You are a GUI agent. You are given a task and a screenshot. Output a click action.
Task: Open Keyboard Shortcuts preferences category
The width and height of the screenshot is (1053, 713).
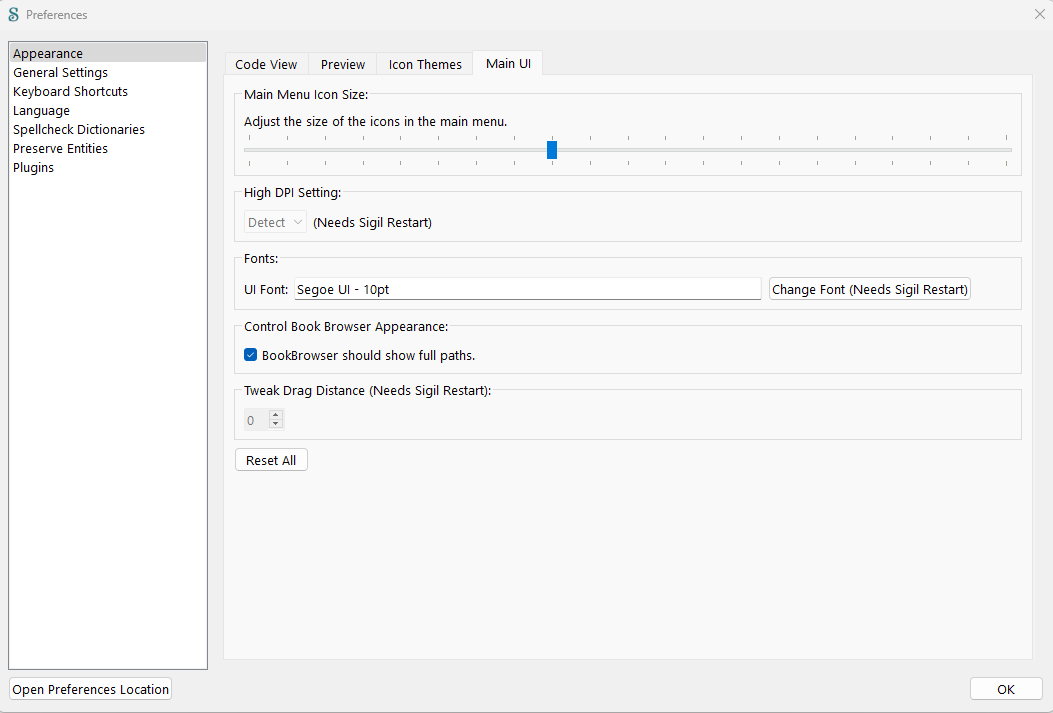[70, 92]
